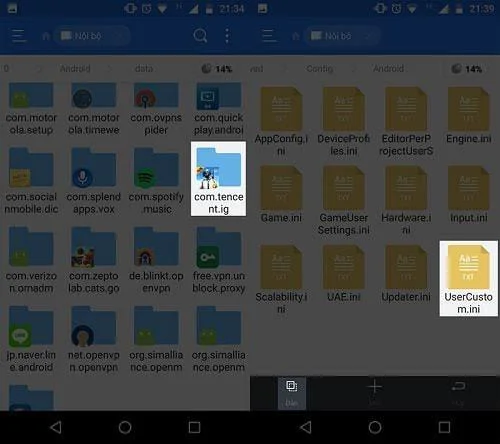Open com.spotify.music folder
Screen dimensions: 500x444
coord(156,181)
